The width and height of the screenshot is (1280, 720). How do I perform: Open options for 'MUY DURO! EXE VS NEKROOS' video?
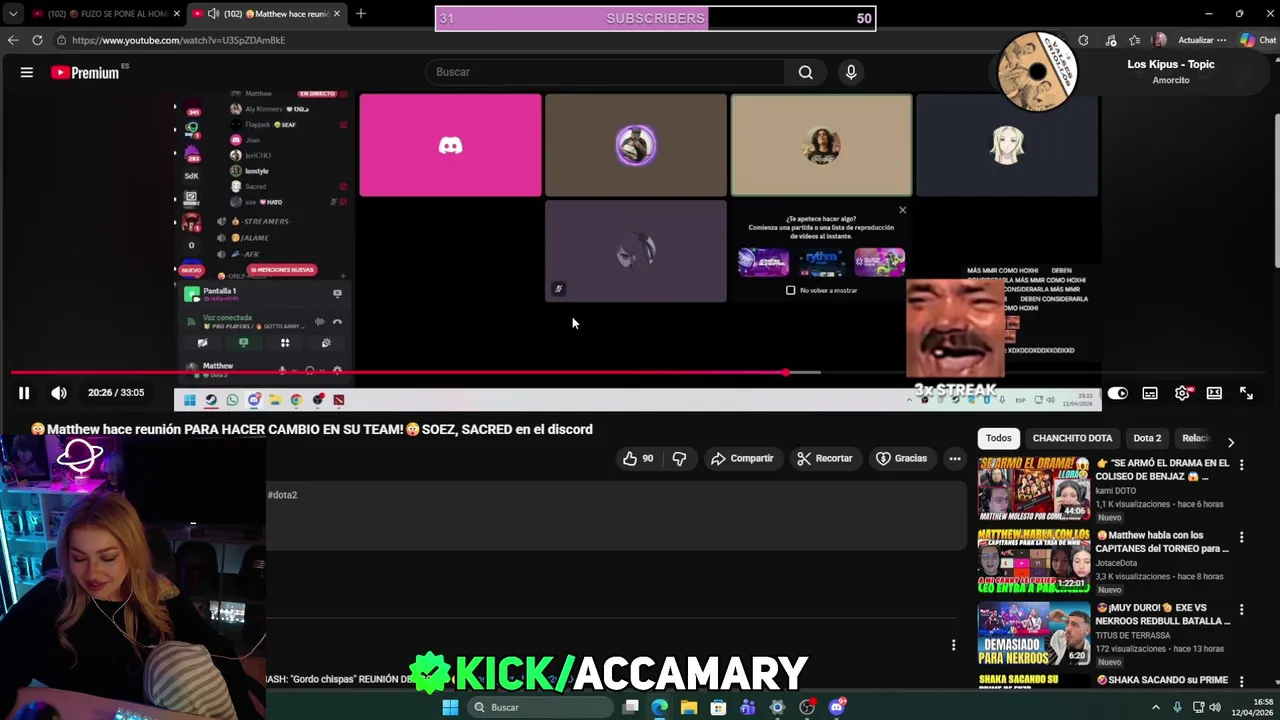tap(1241, 609)
